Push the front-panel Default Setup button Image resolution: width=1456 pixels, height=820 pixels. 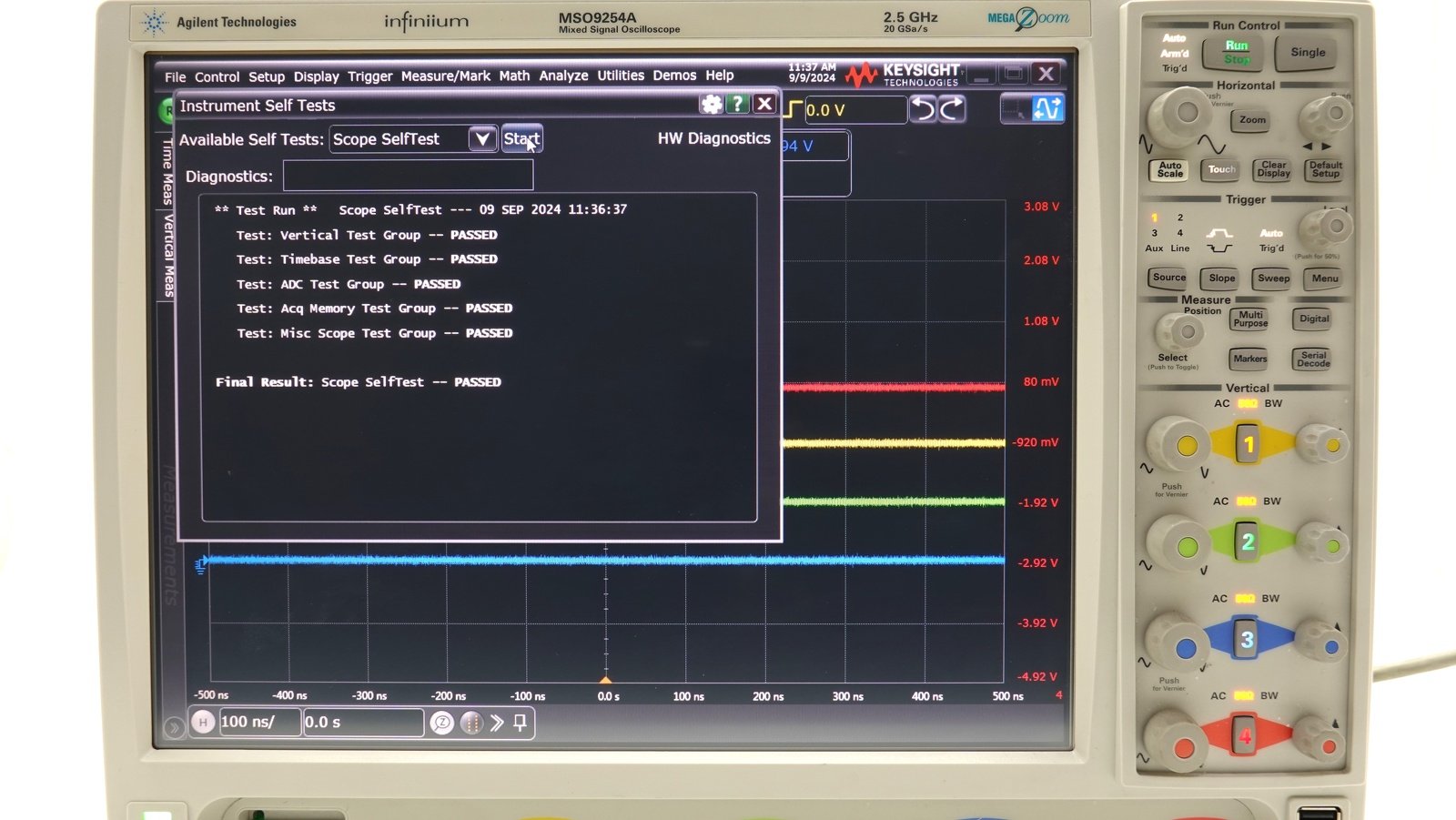(1325, 169)
